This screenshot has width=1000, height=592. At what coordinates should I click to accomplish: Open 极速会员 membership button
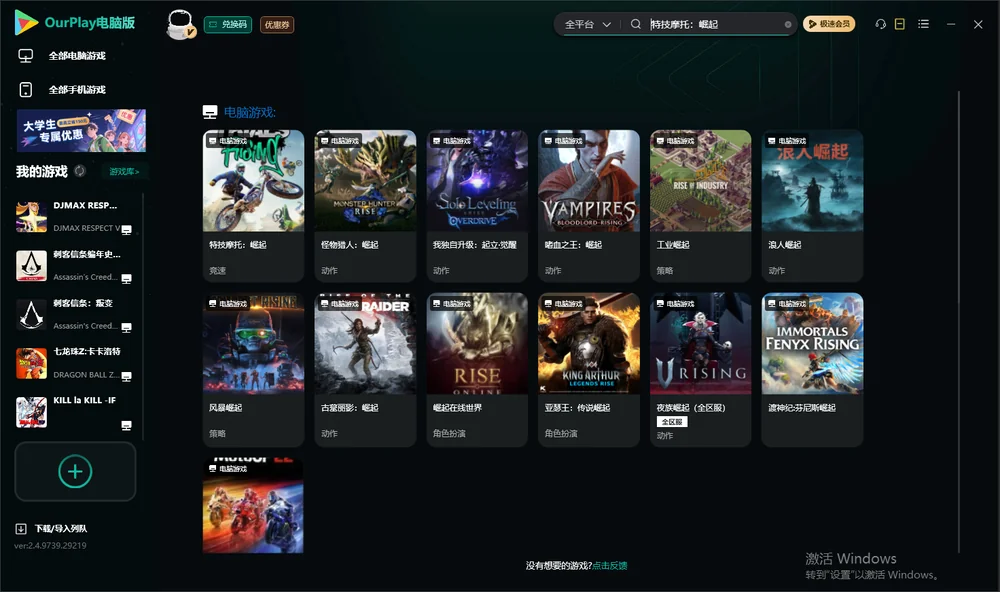coord(829,24)
